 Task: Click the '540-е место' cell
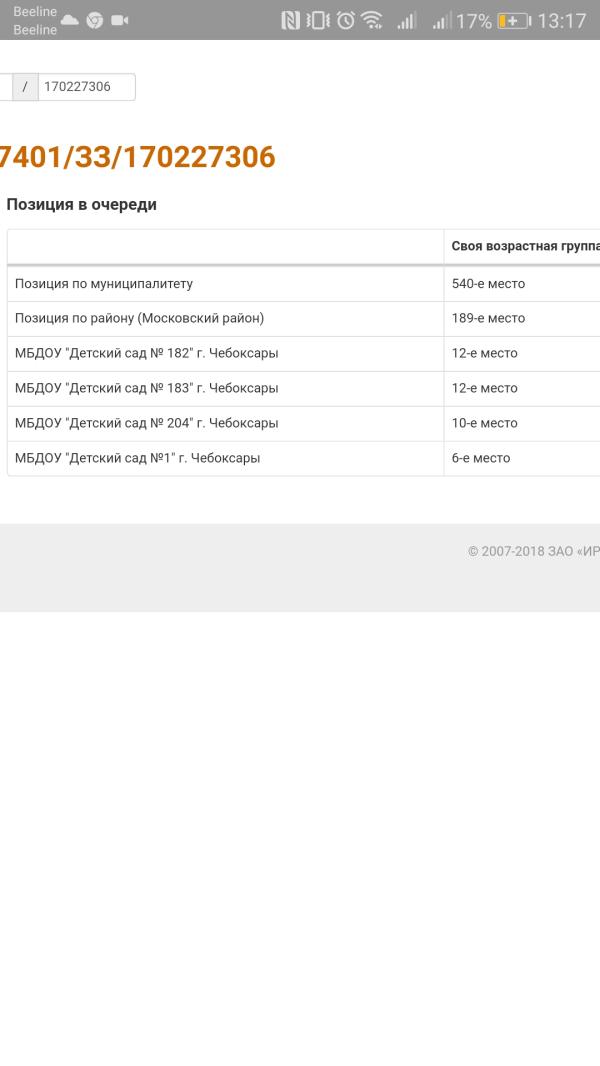point(489,283)
